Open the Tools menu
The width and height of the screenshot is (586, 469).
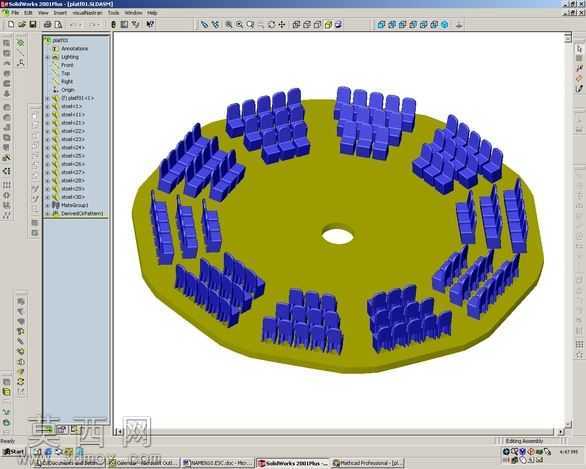pos(113,13)
